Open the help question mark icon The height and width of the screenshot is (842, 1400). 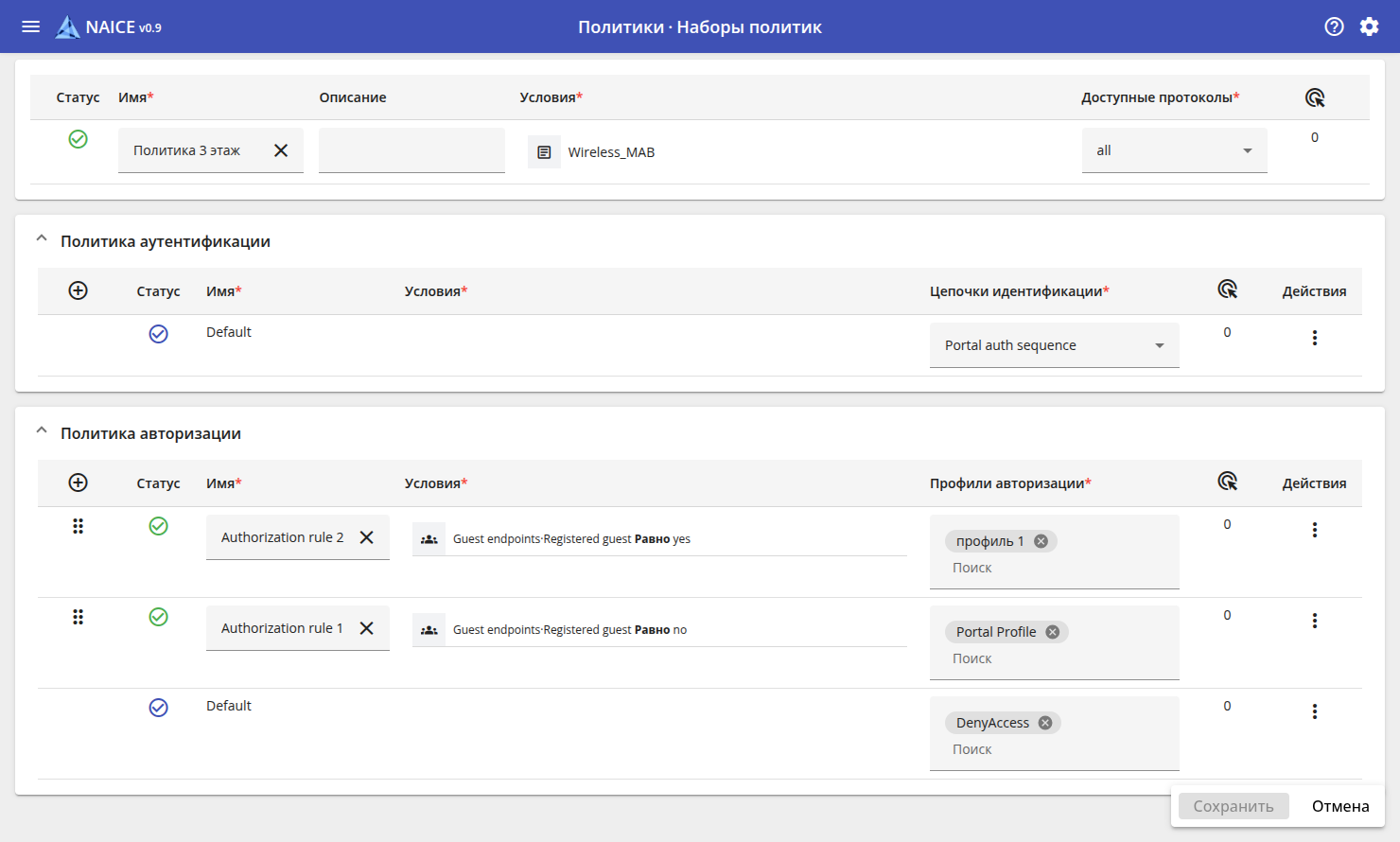point(1334,26)
